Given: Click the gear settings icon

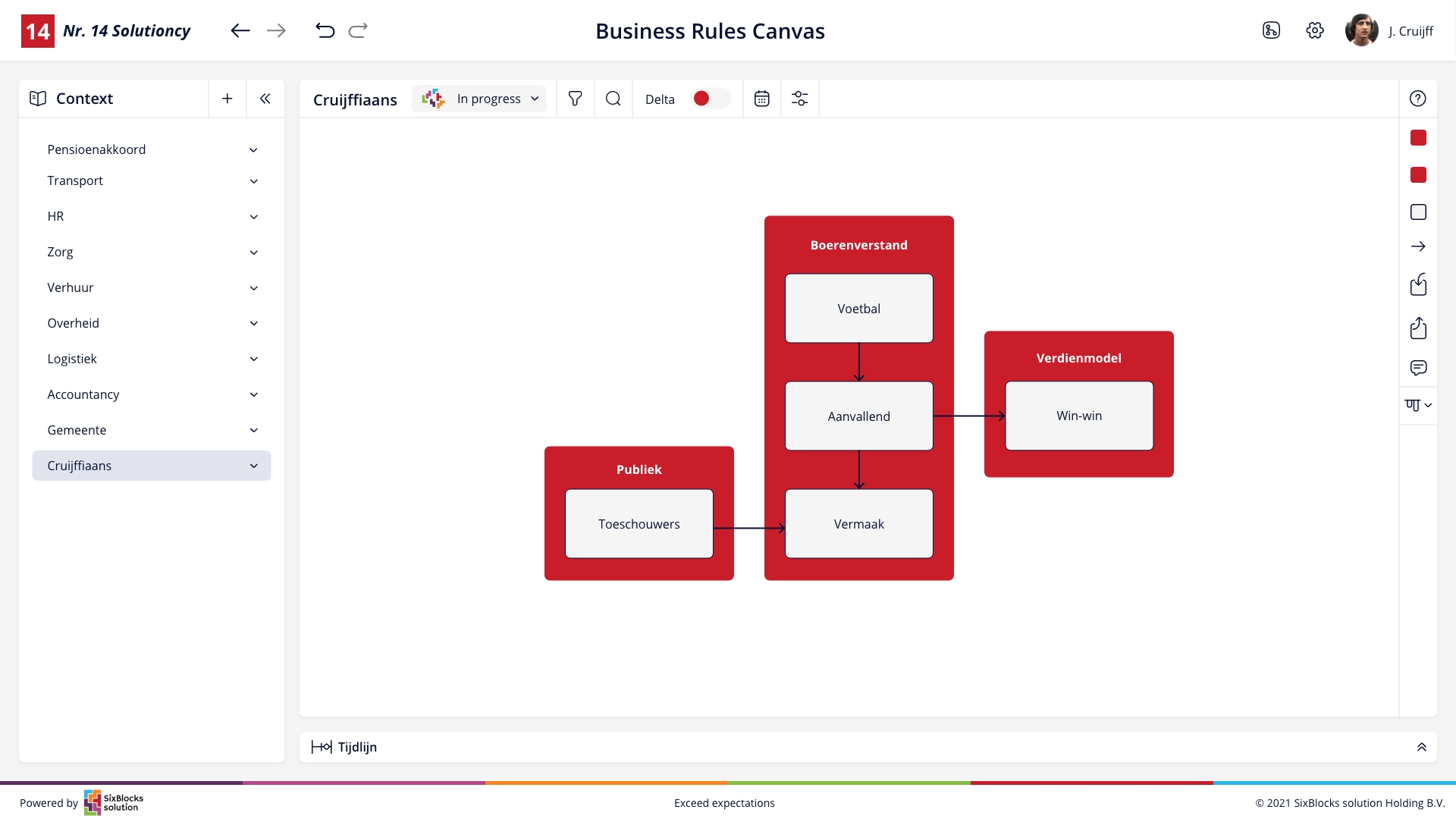Looking at the screenshot, I should 1315,30.
